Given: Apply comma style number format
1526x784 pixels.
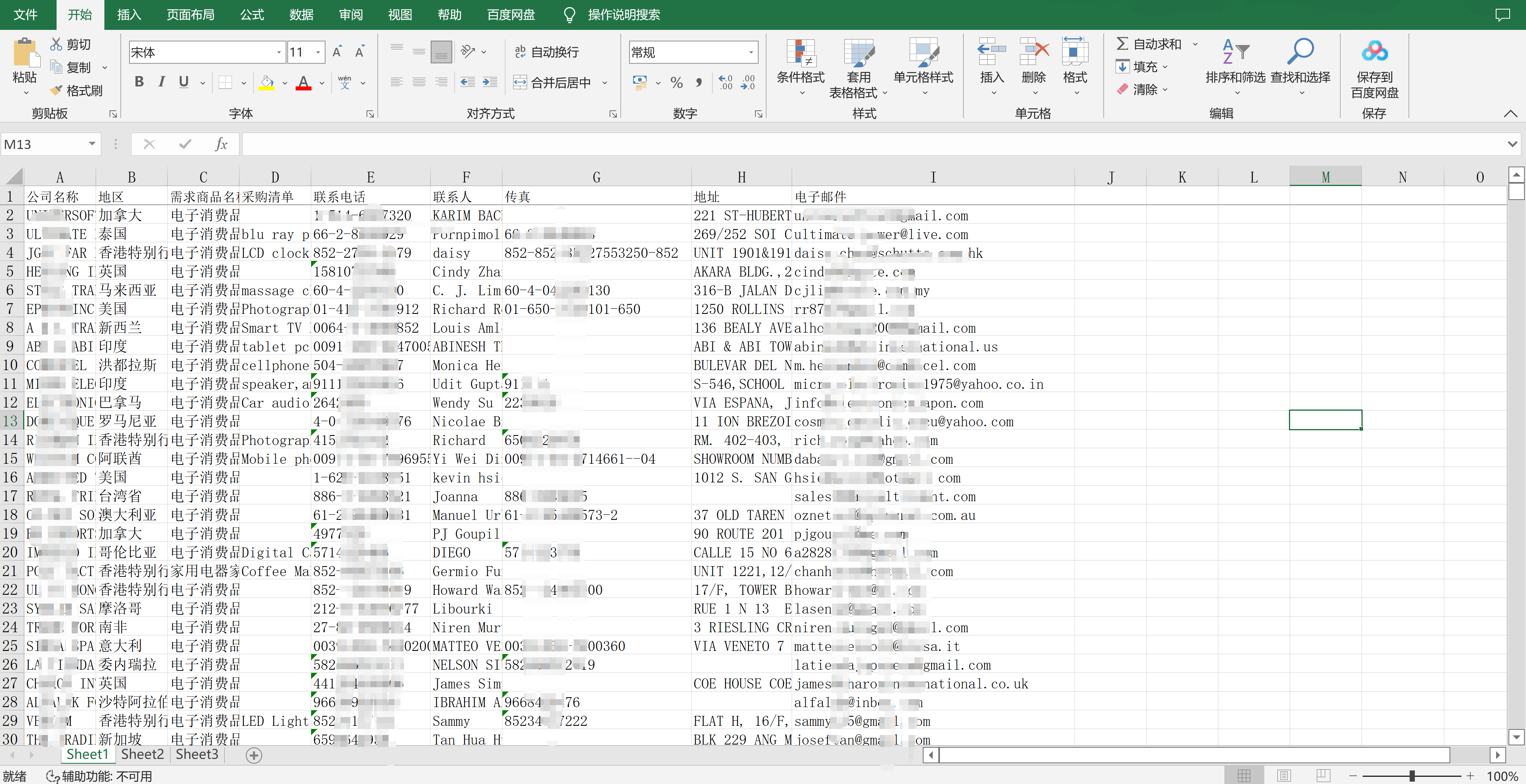Looking at the screenshot, I should (699, 82).
